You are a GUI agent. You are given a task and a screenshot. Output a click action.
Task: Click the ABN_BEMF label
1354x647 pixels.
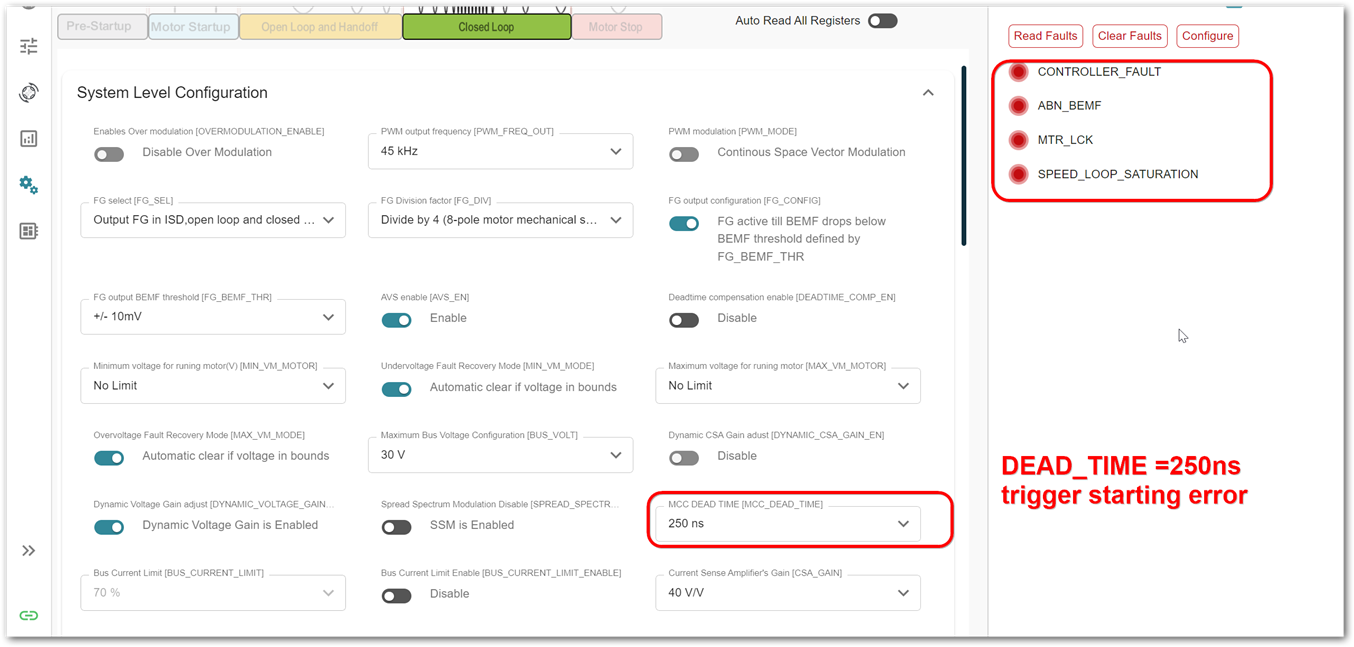1069,106
